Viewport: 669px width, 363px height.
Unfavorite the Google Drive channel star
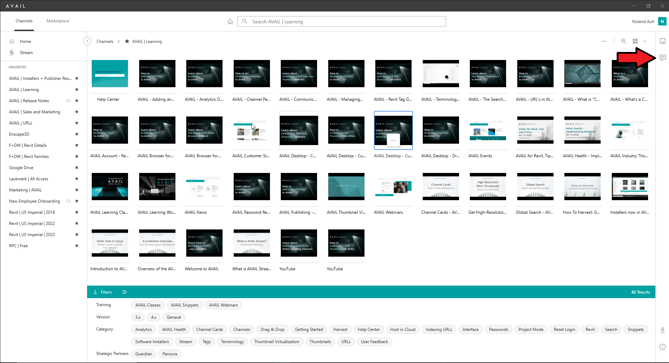[x=77, y=168]
